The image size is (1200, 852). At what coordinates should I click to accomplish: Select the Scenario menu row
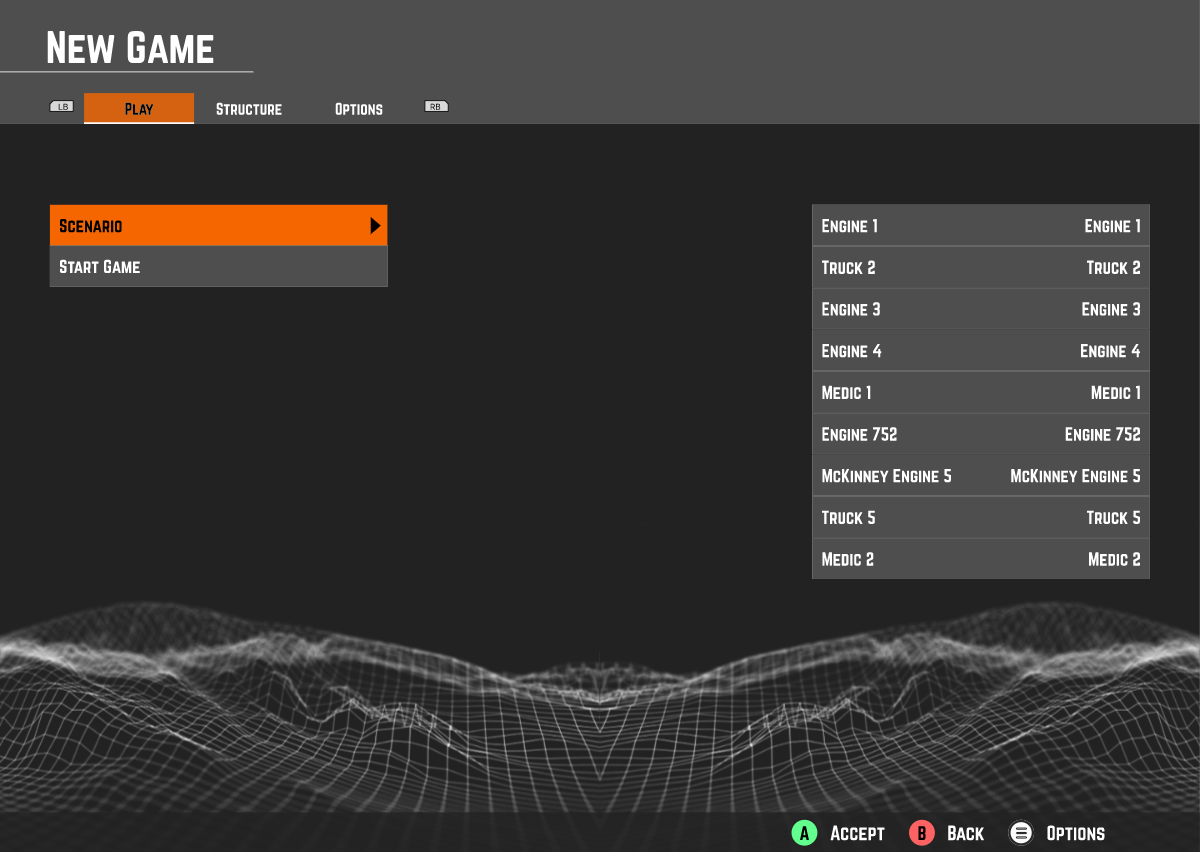point(218,226)
